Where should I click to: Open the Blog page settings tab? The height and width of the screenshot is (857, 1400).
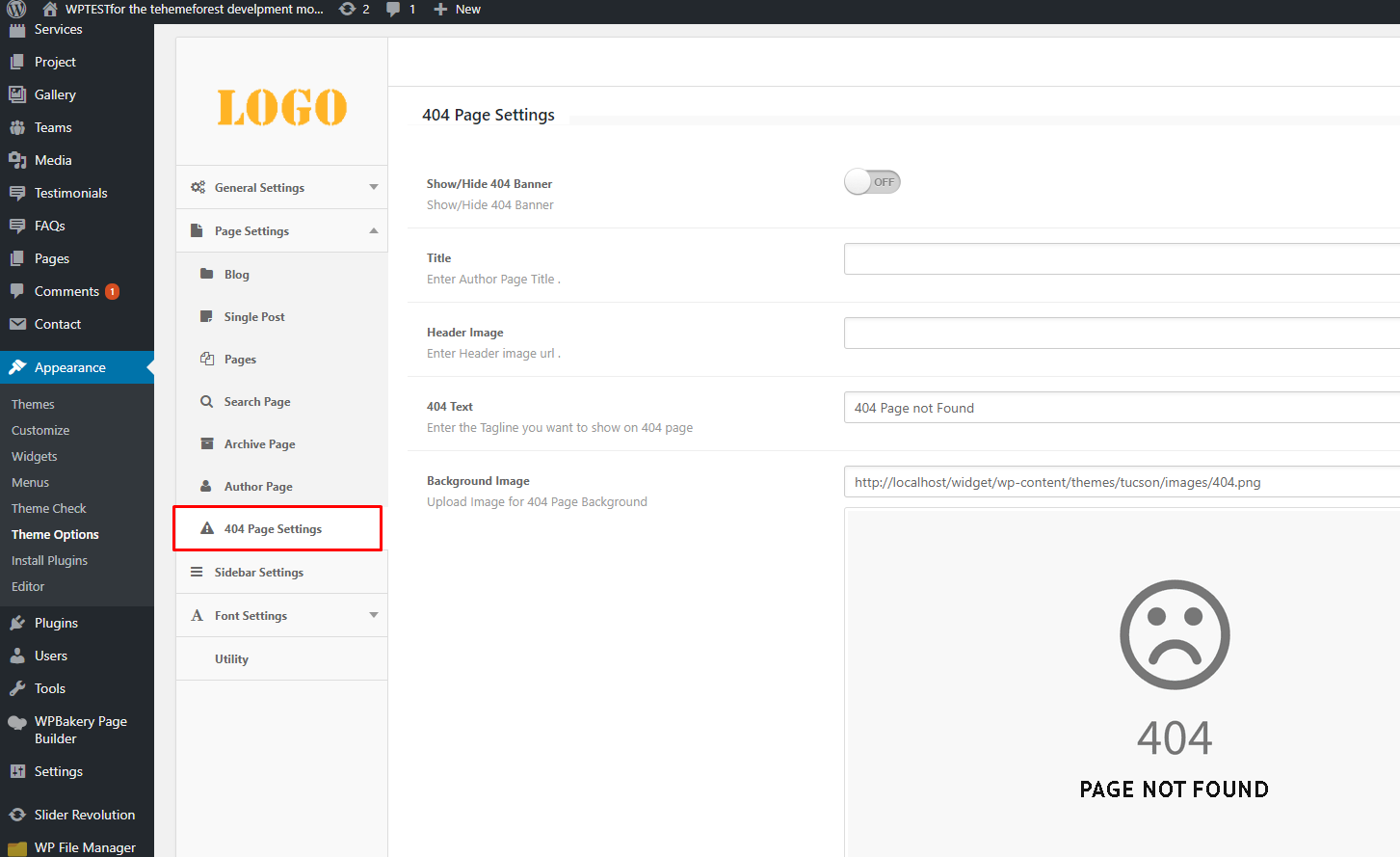237,275
